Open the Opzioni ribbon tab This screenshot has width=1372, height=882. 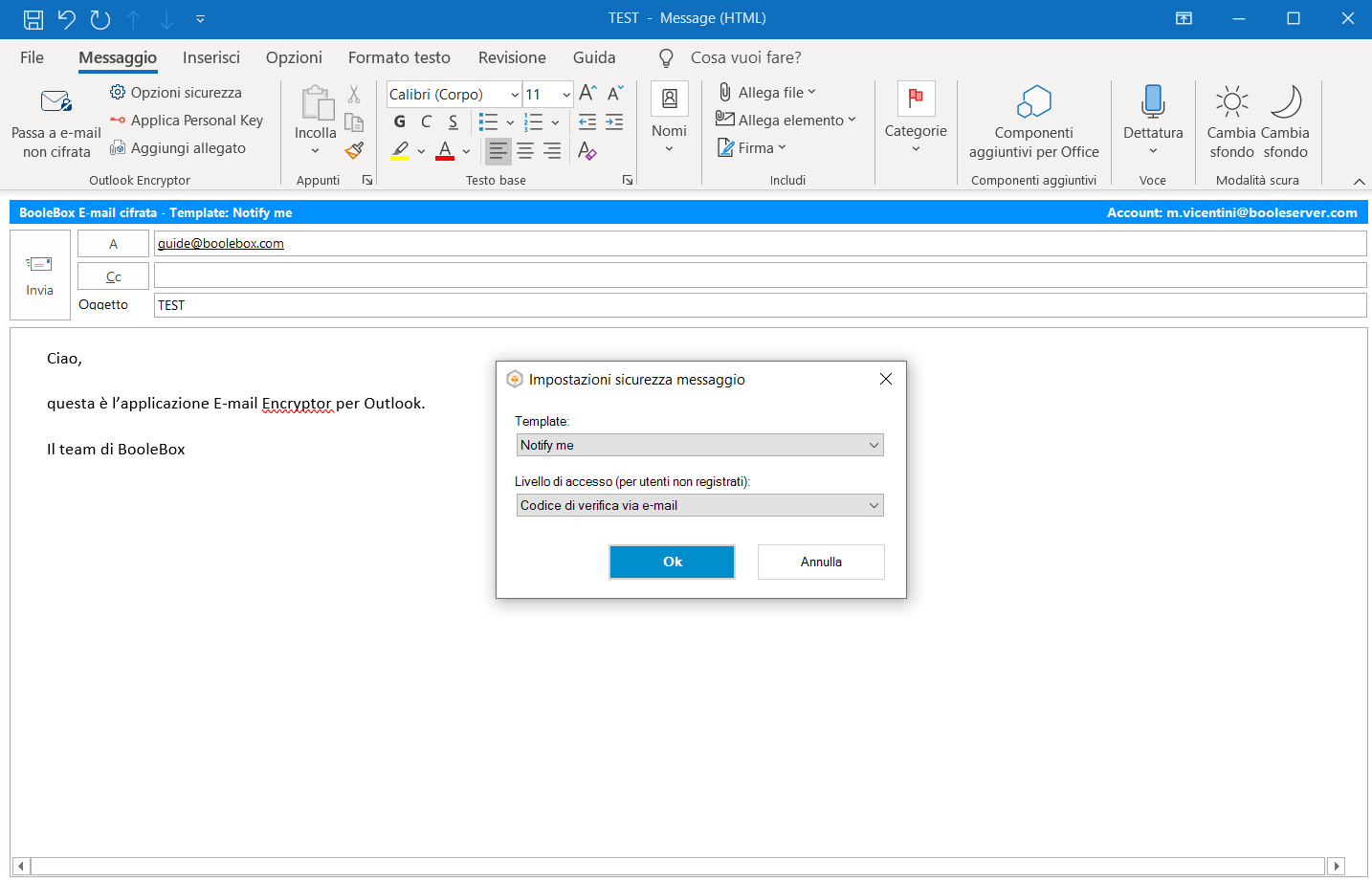tap(294, 57)
